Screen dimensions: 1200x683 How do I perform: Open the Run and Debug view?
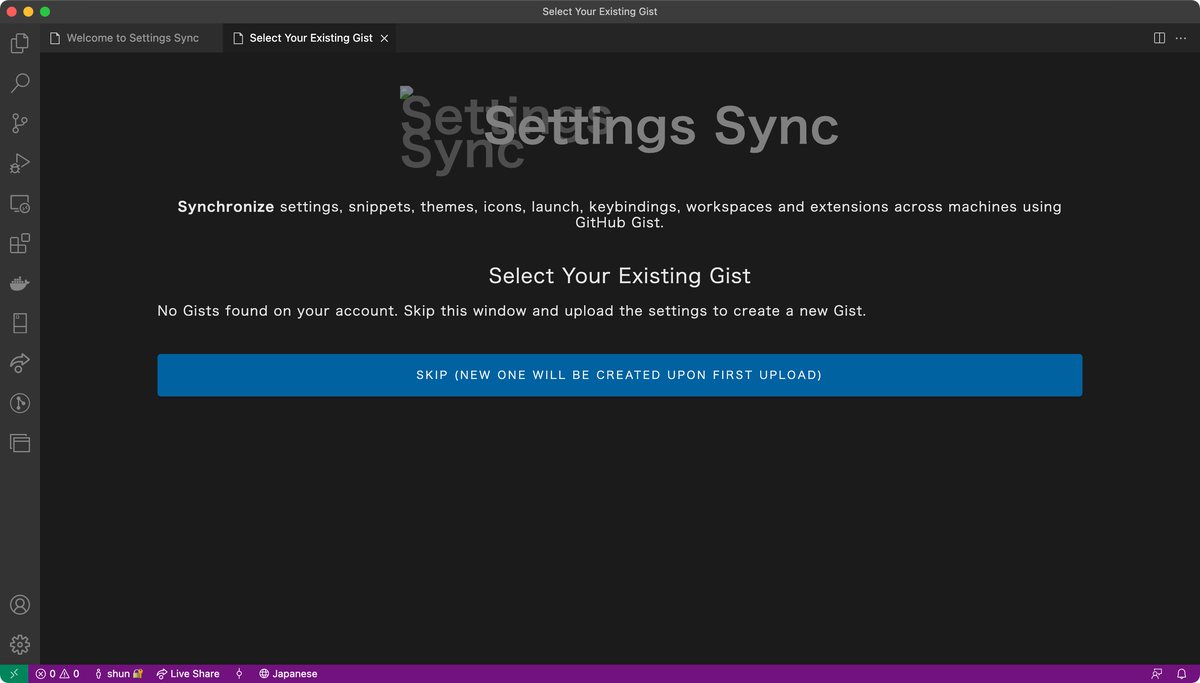click(x=20, y=163)
